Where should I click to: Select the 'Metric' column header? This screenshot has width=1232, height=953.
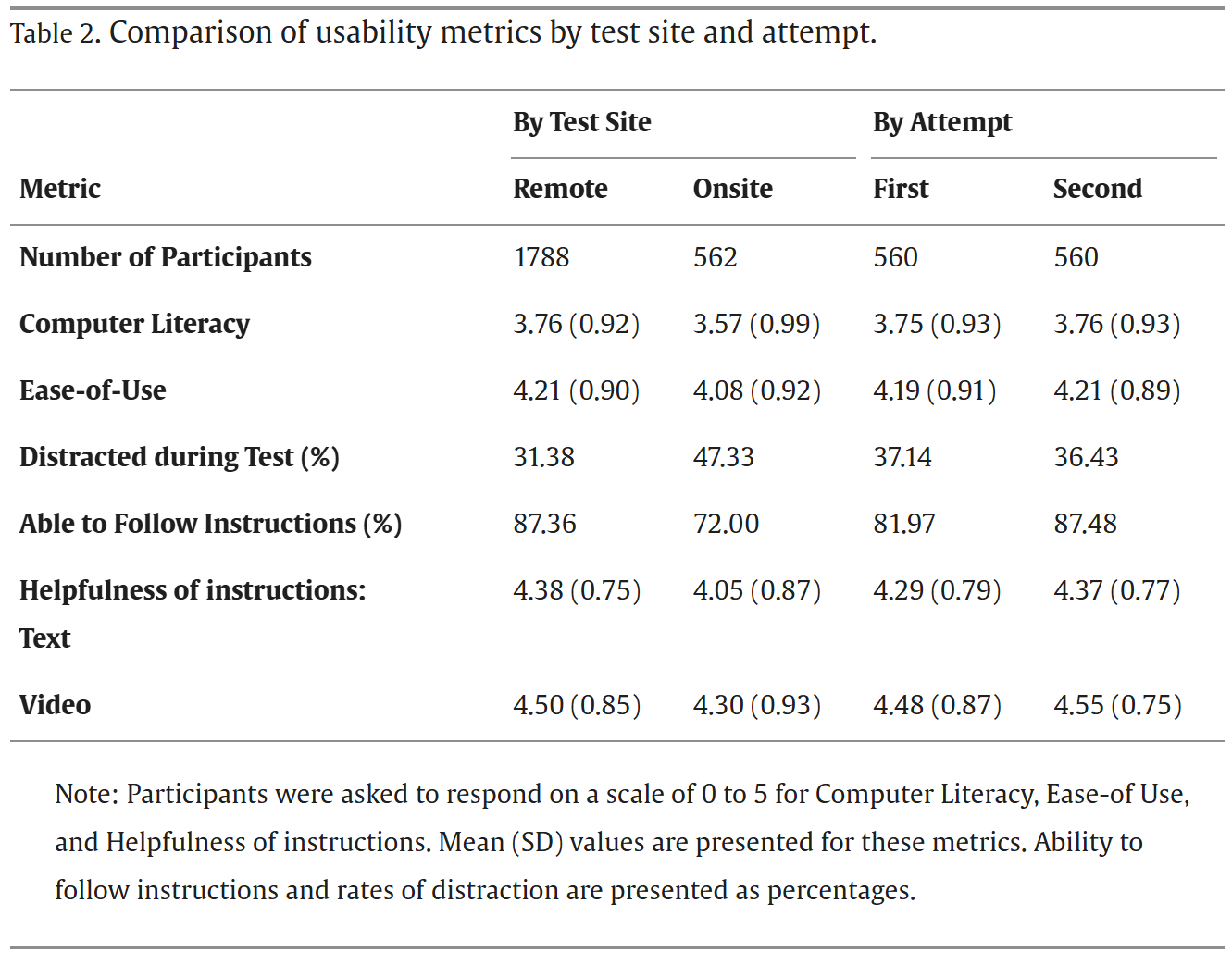[60, 189]
